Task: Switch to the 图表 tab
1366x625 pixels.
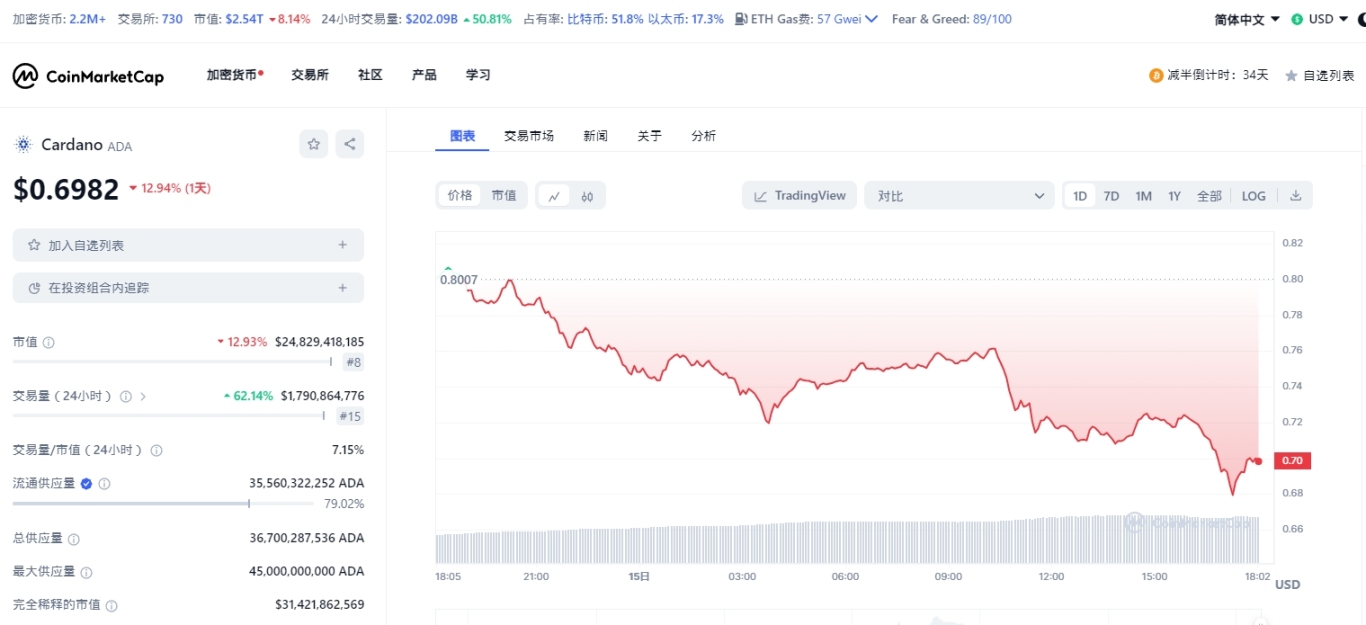Action: pyautogui.click(x=462, y=136)
